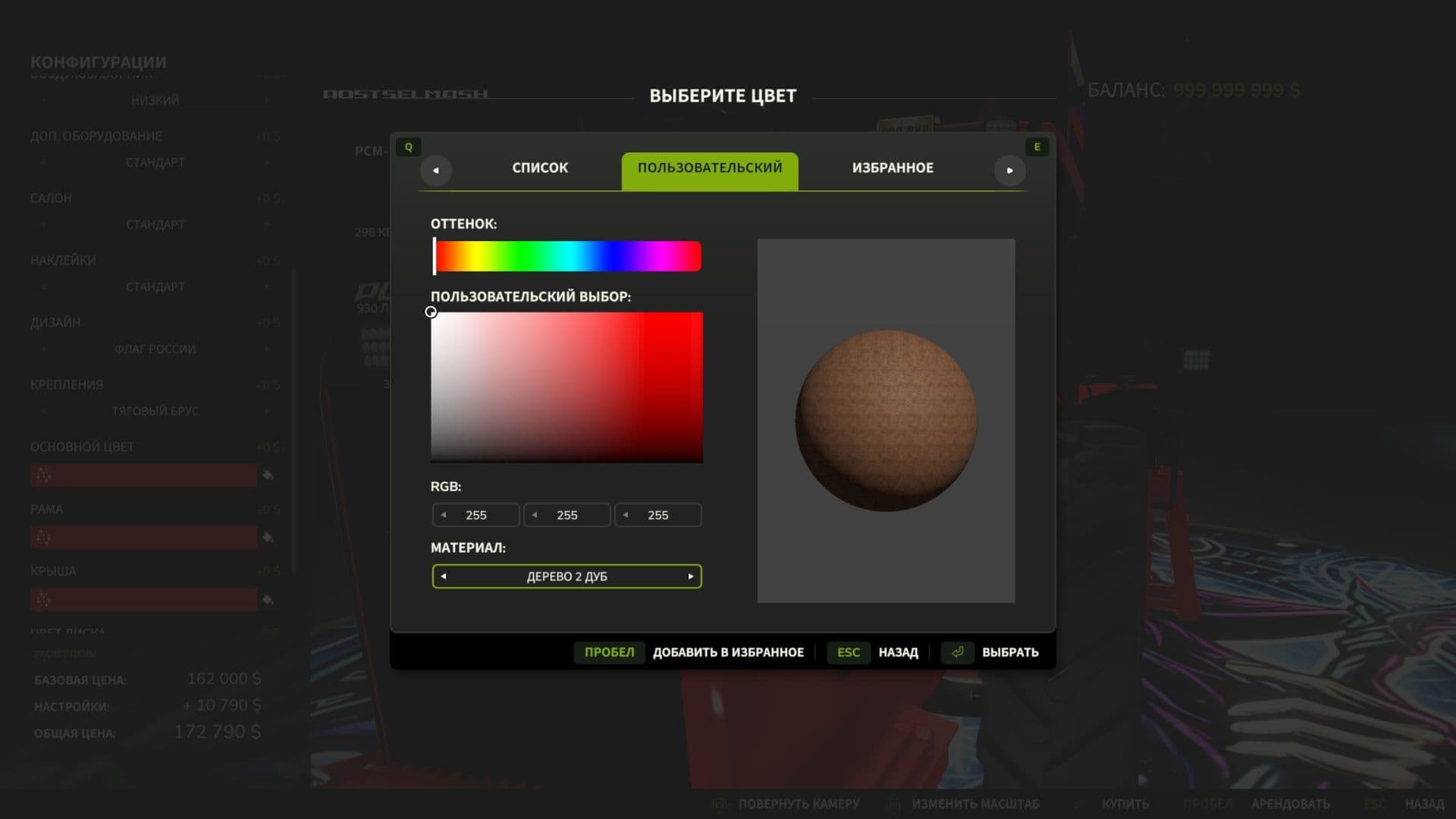
Task: Open the material dropdown showing ДЕРЕВО 2 ДУБ
Action: tap(566, 576)
